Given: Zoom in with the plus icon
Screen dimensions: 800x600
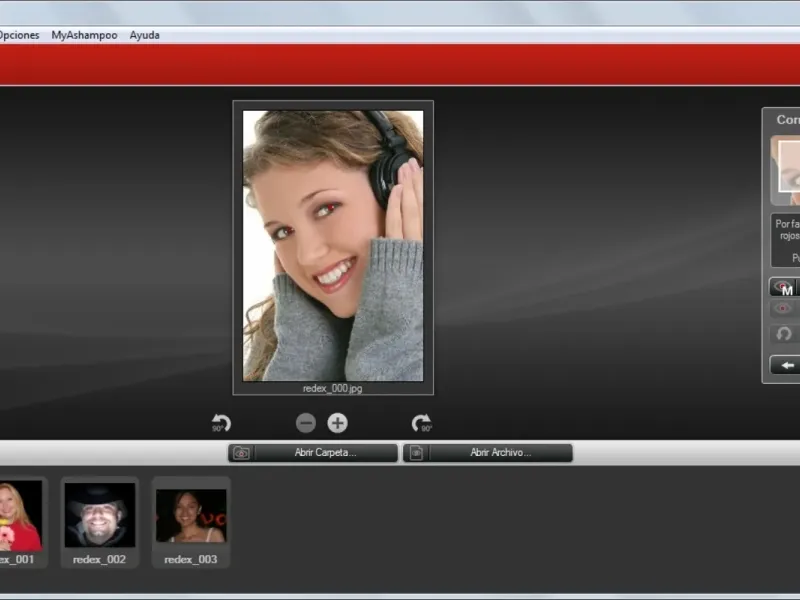Looking at the screenshot, I should (x=338, y=423).
